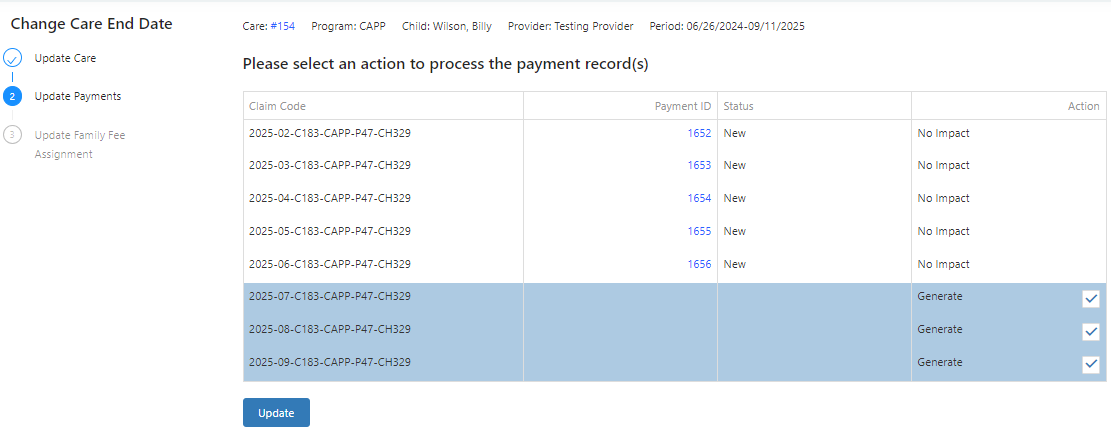Open payment ID 1655
Image resolution: width=1111 pixels, height=430 pixels.
pos(699,231)
